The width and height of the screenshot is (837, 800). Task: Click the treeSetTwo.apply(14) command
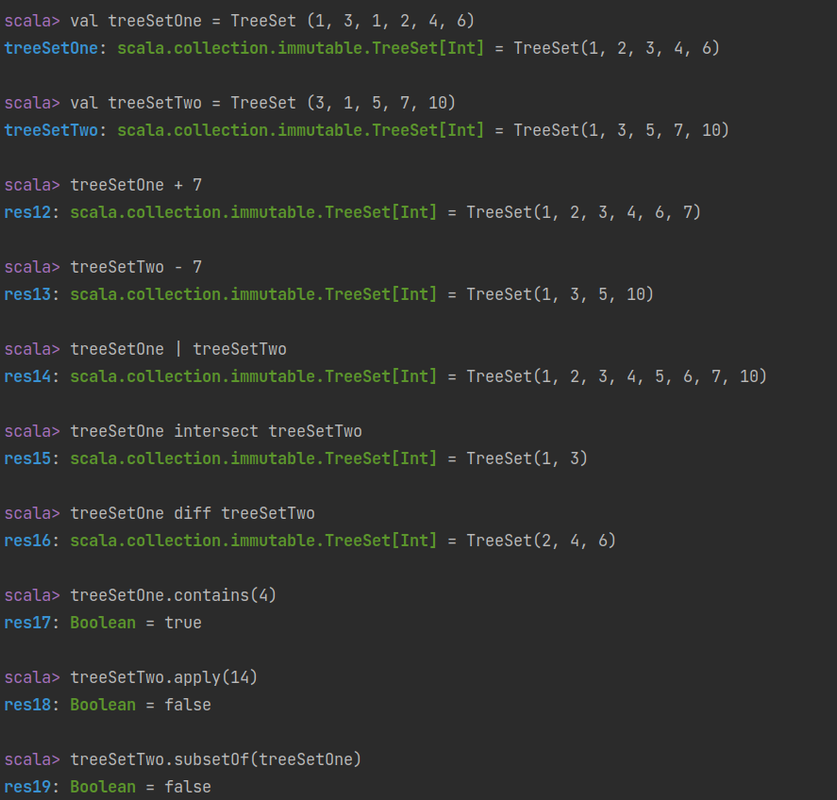pyautogui.click(x=164, y=678)
